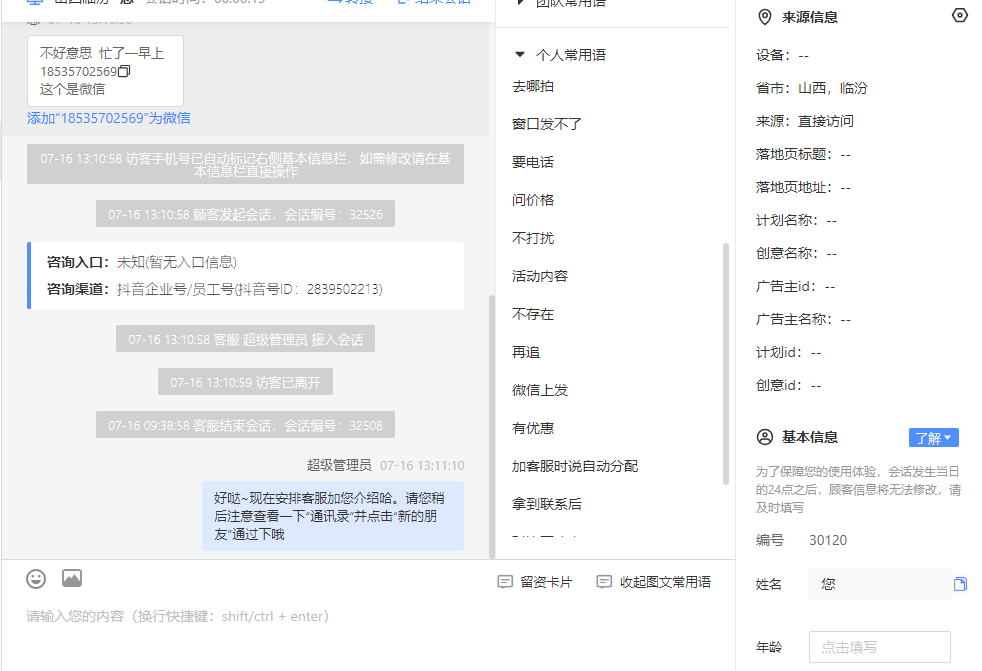Click the 咨询入口 未知 line
982x671 pixels.
tap(142, 262)
